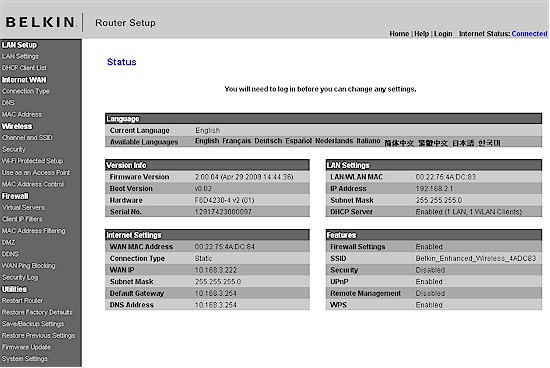Click the WPS Enabled value

tap(429, 305)
